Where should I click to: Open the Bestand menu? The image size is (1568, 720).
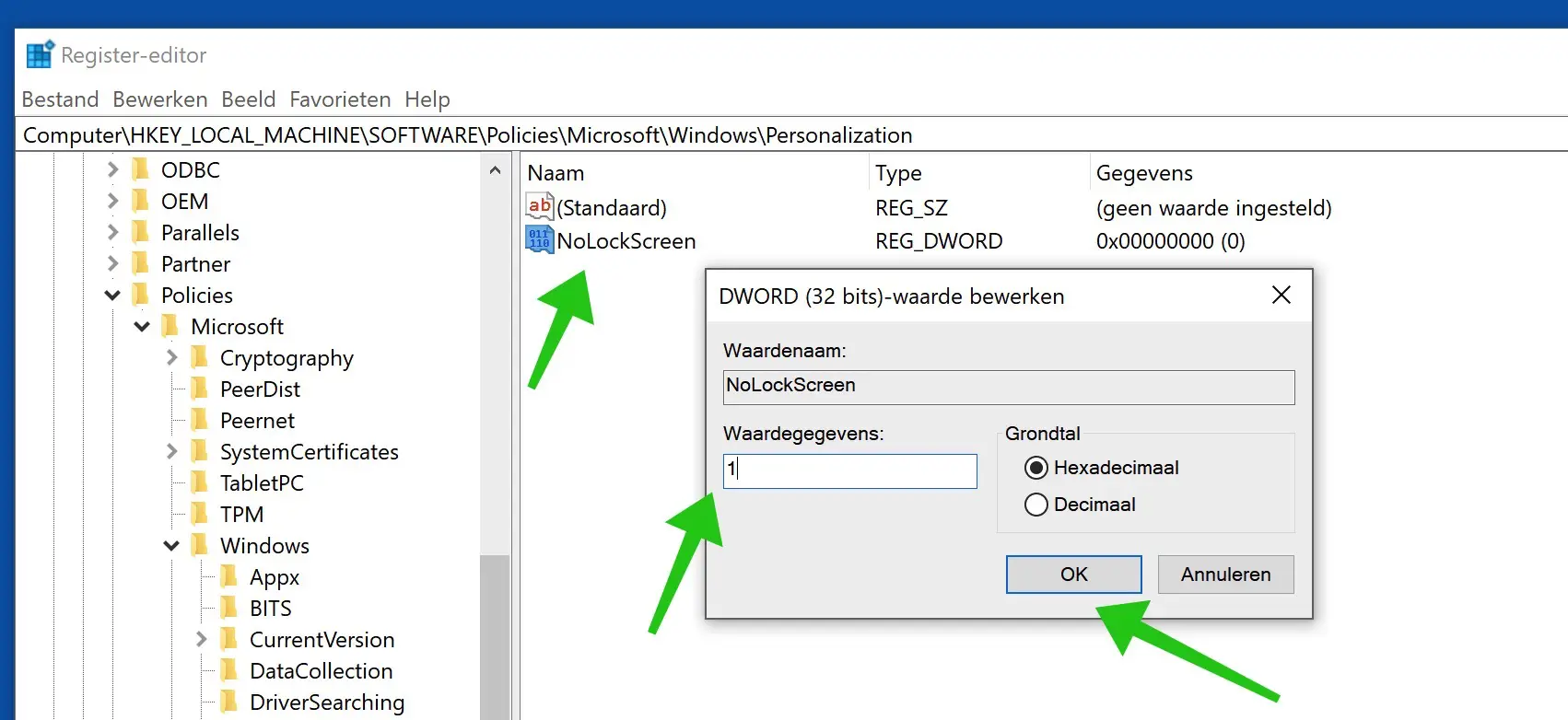pos(60,99)
